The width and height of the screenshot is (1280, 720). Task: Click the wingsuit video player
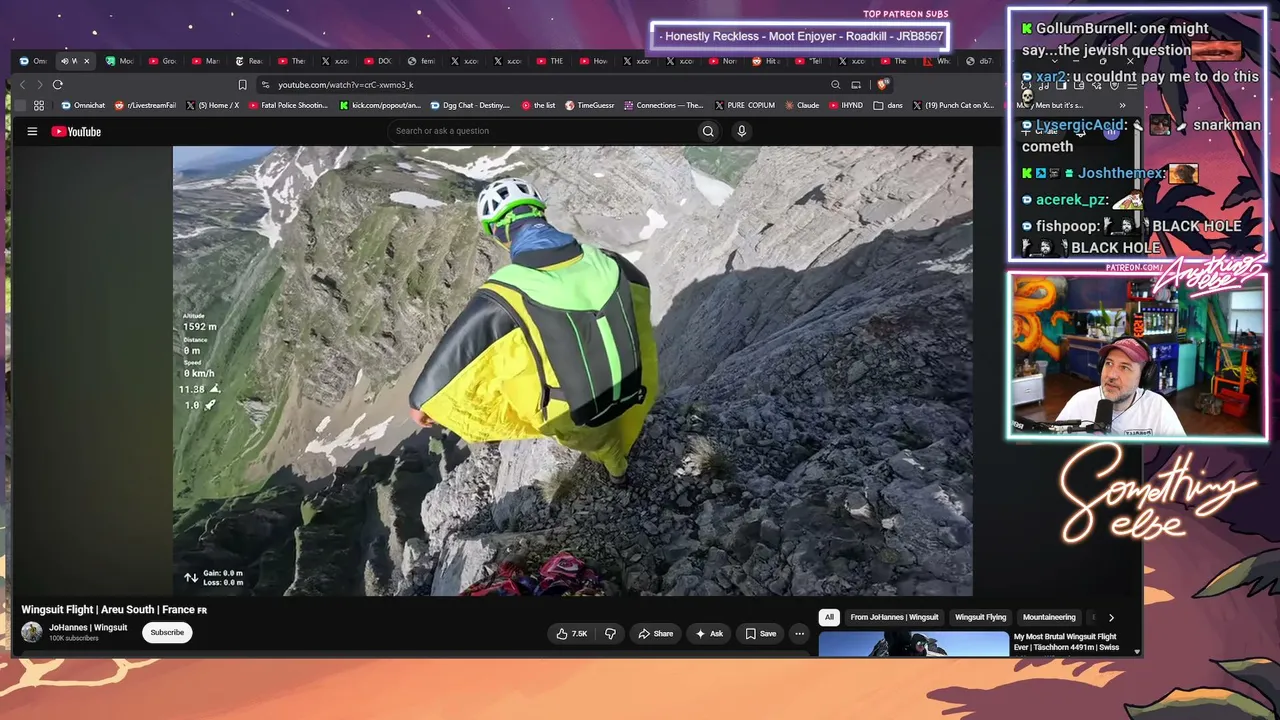pos(572,371)
